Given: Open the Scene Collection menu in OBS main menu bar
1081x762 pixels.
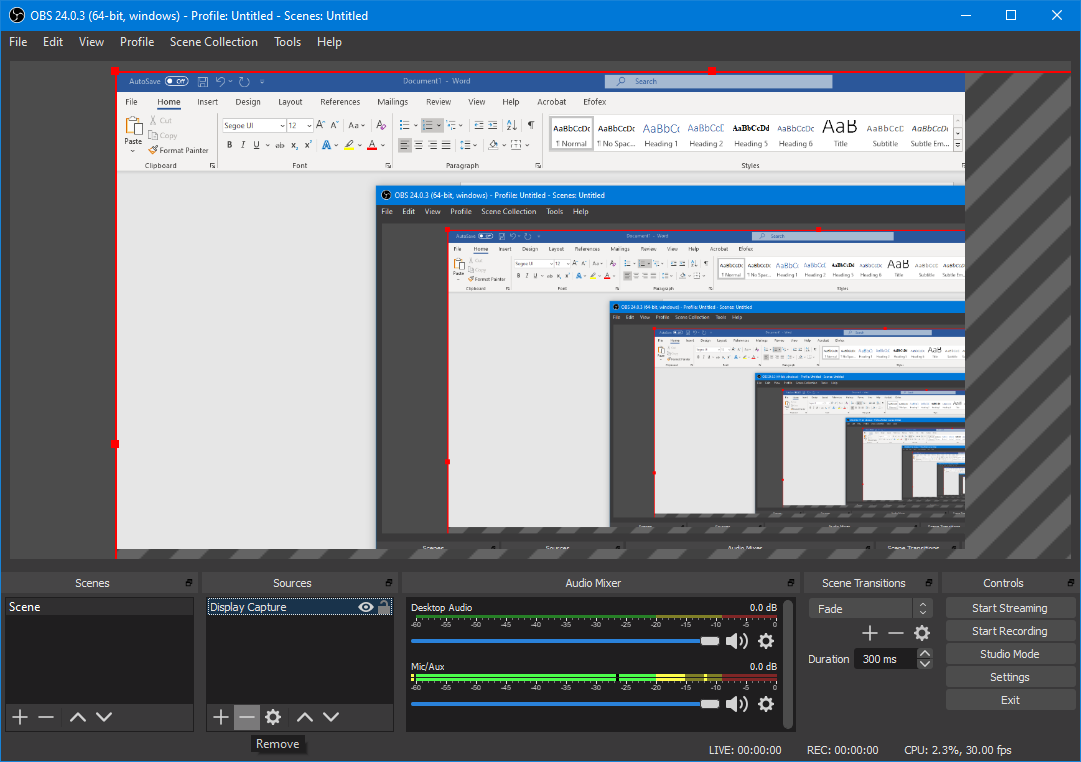Looking at the screenshot, I should 214,42.
